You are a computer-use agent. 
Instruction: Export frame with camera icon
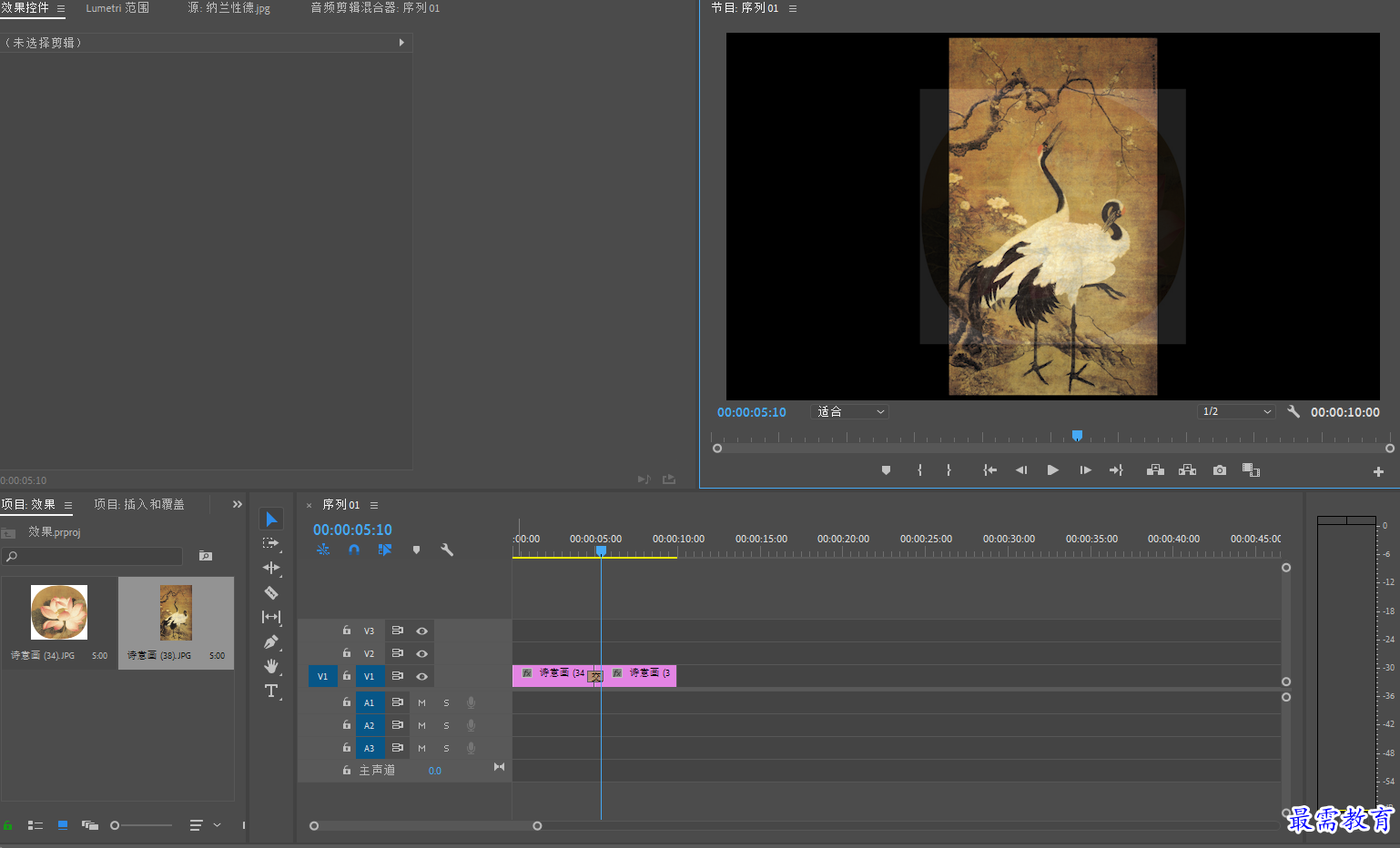point(1220,470)
